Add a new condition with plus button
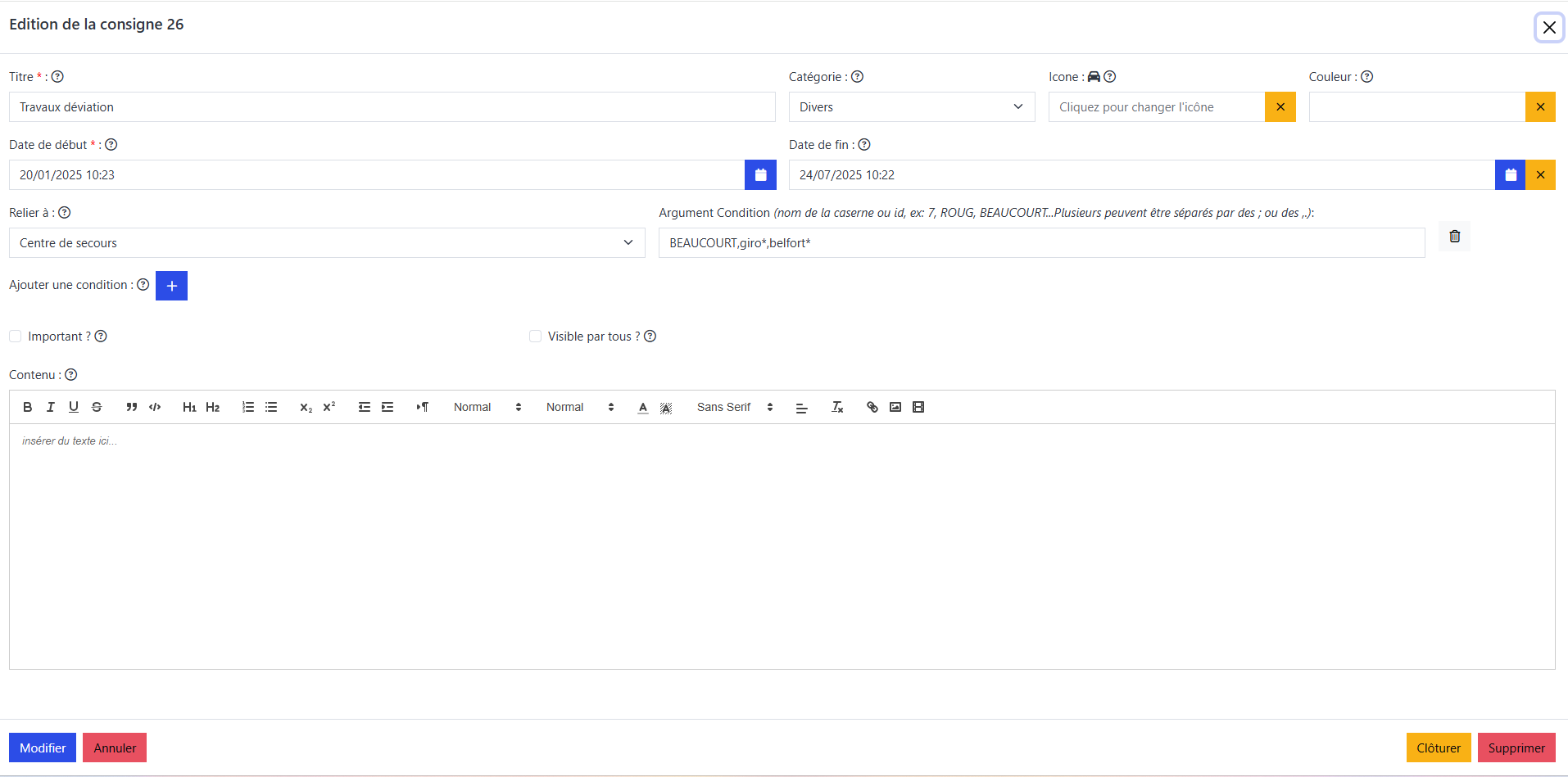 point(171,286)
